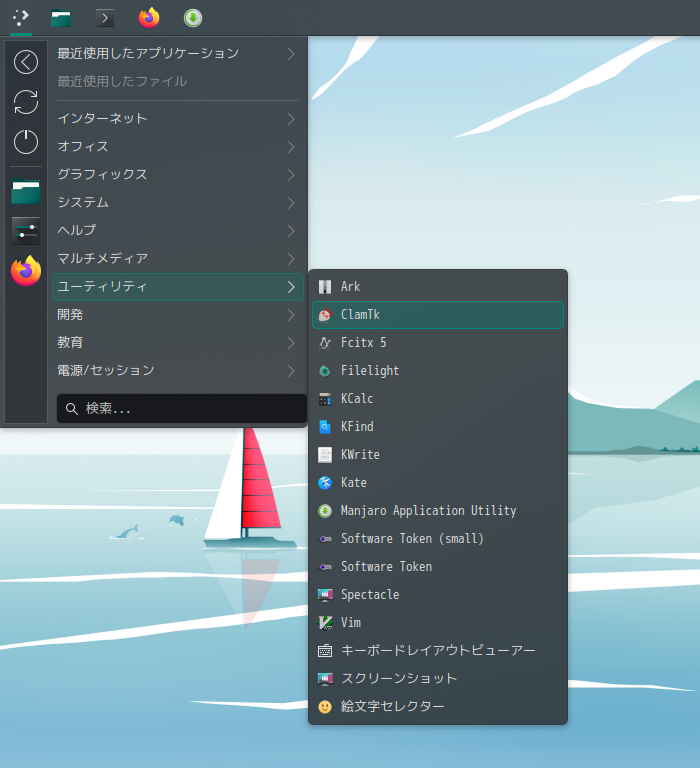Open the ヘルプ category
This screenshot has height=768, width=700.
[x=178, y=230]
